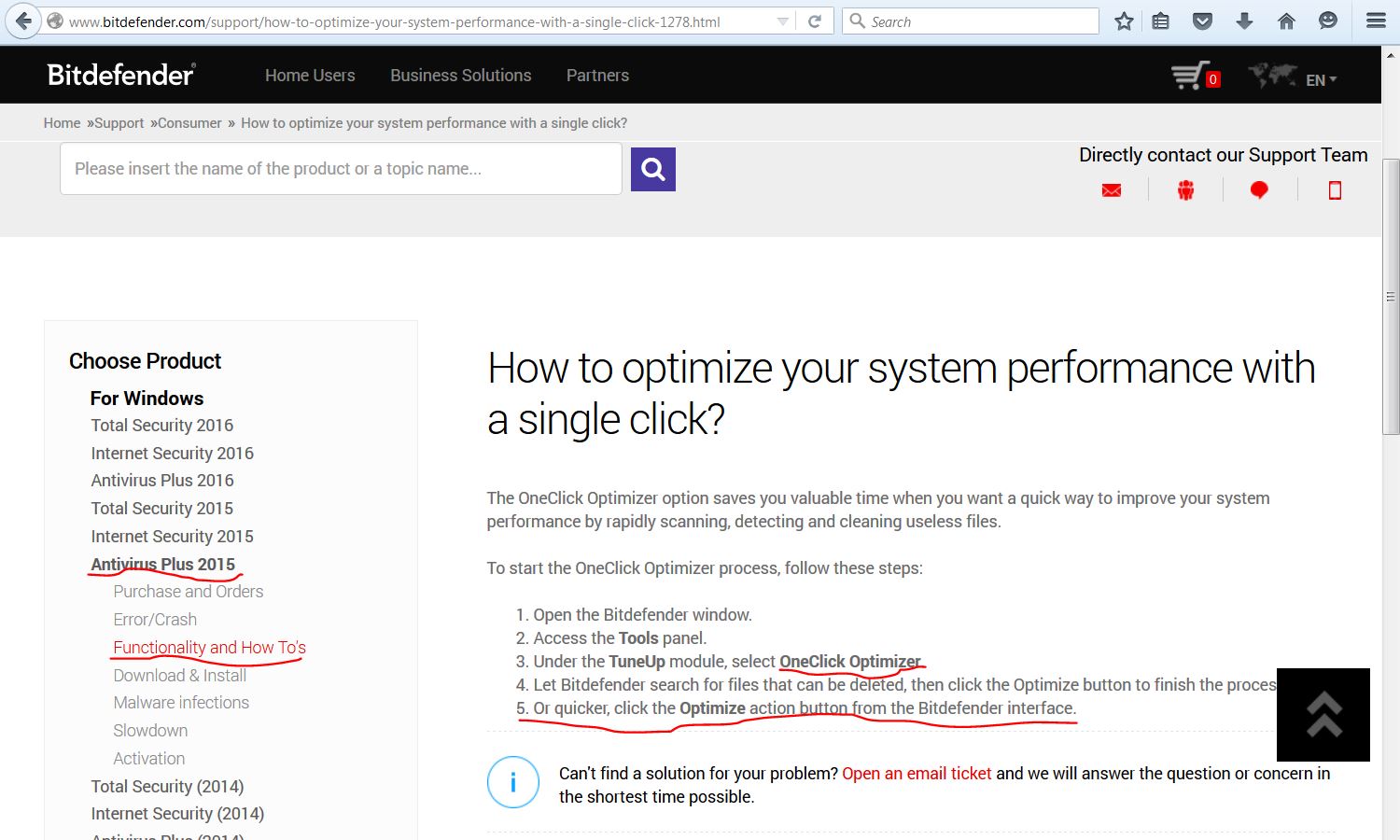Click the purple magnifier search button
Screen dimensions: 1400x840
[x=653, y=169]
